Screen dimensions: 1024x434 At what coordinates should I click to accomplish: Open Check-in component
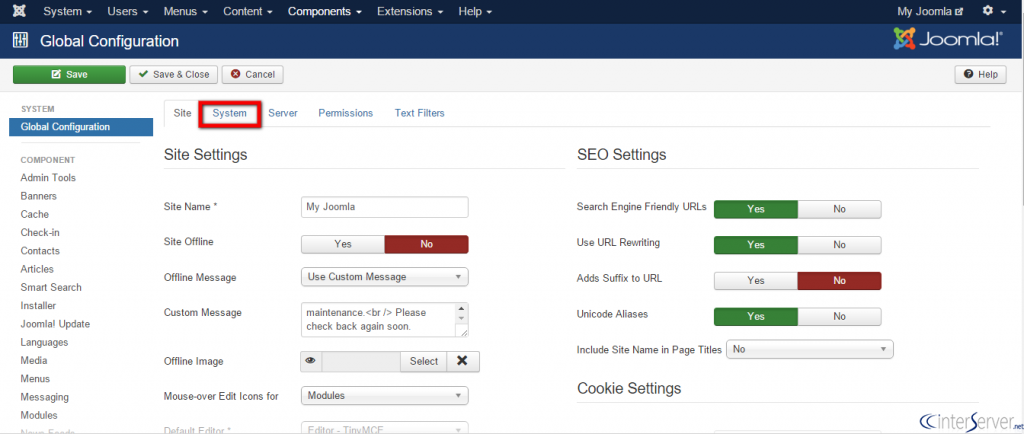click(x=40, y=232)
